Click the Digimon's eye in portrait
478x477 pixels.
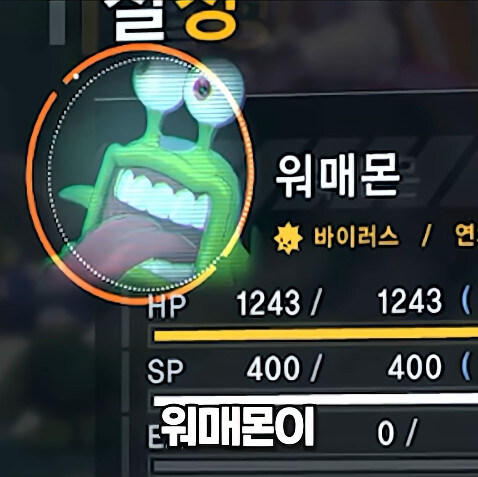pos(202,89)
